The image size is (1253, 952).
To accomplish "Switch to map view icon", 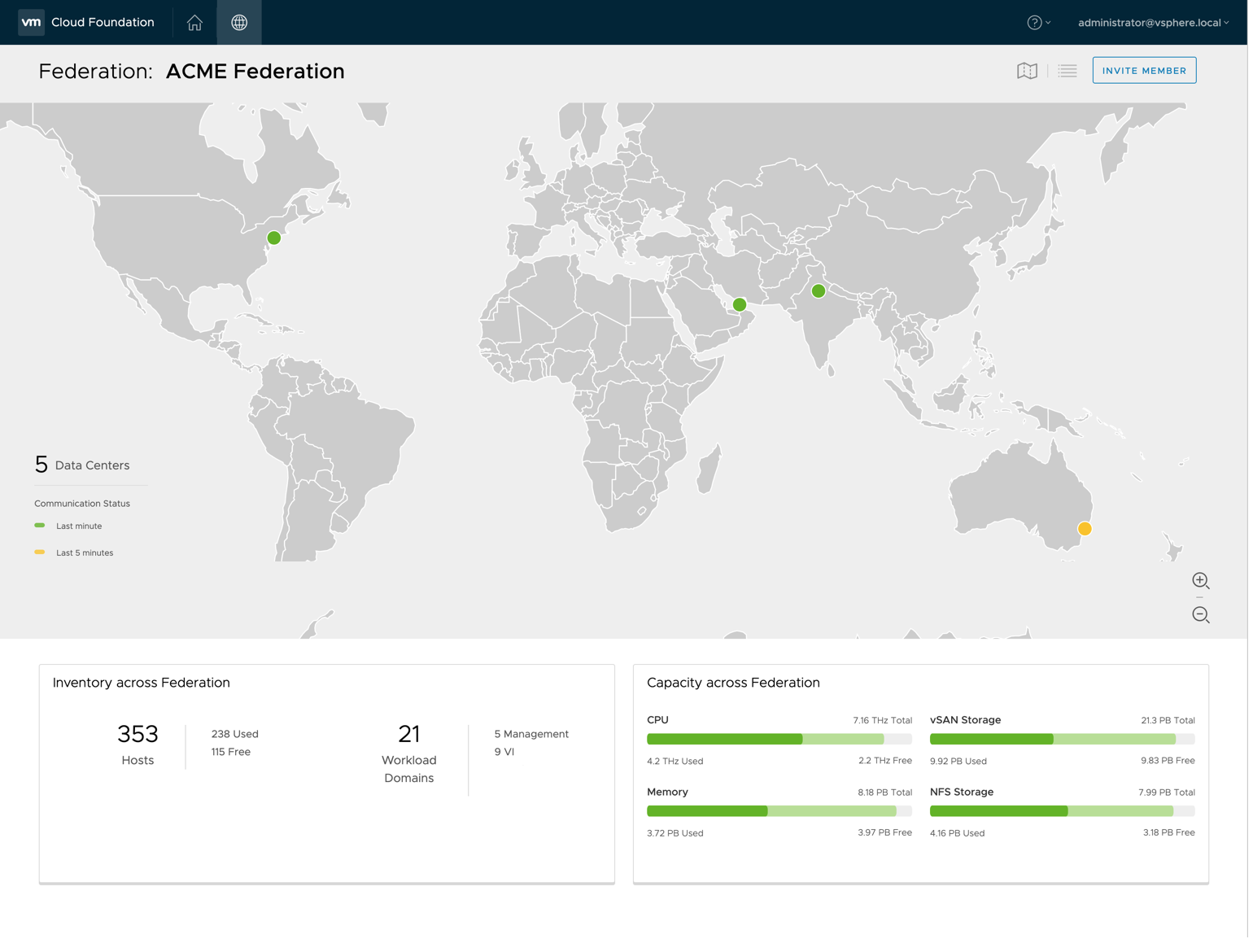I will click(x=1028, y=71).
